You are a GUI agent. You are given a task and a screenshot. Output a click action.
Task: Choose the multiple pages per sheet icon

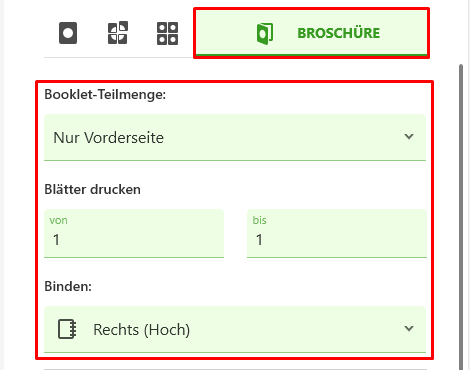[x=167, y=33]
